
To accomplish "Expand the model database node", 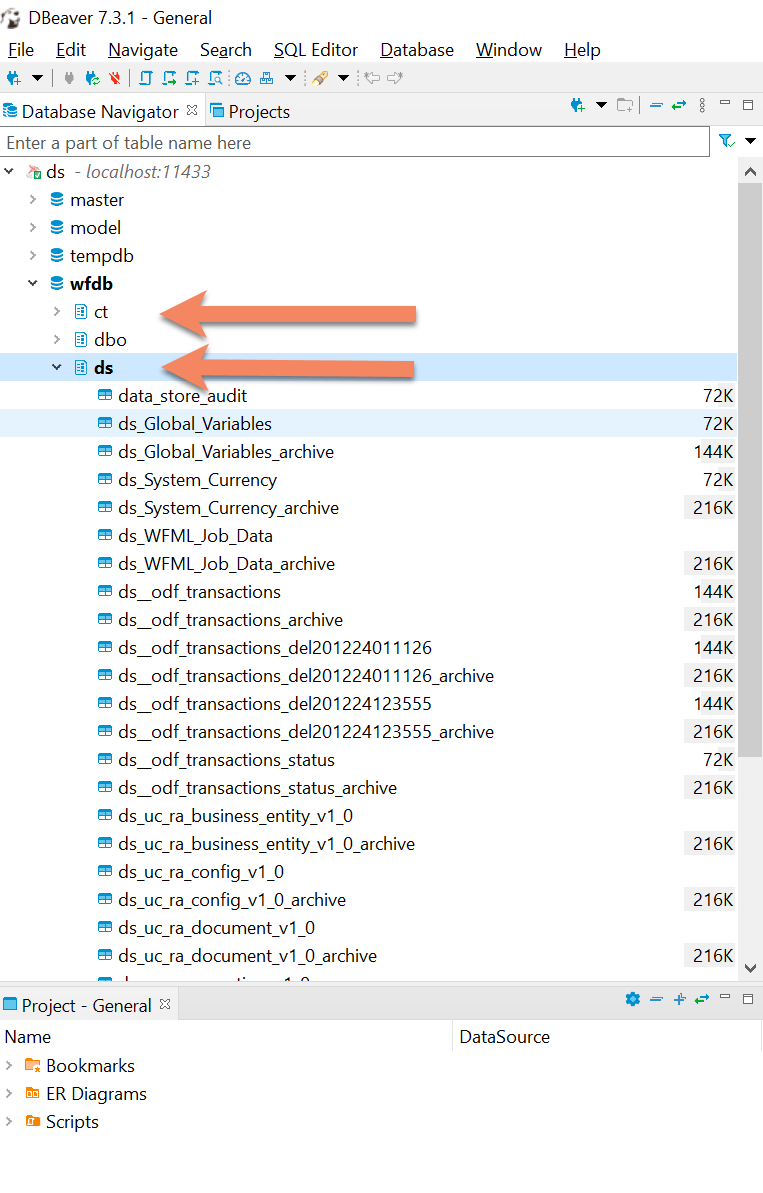I will (x=33, y=227).
